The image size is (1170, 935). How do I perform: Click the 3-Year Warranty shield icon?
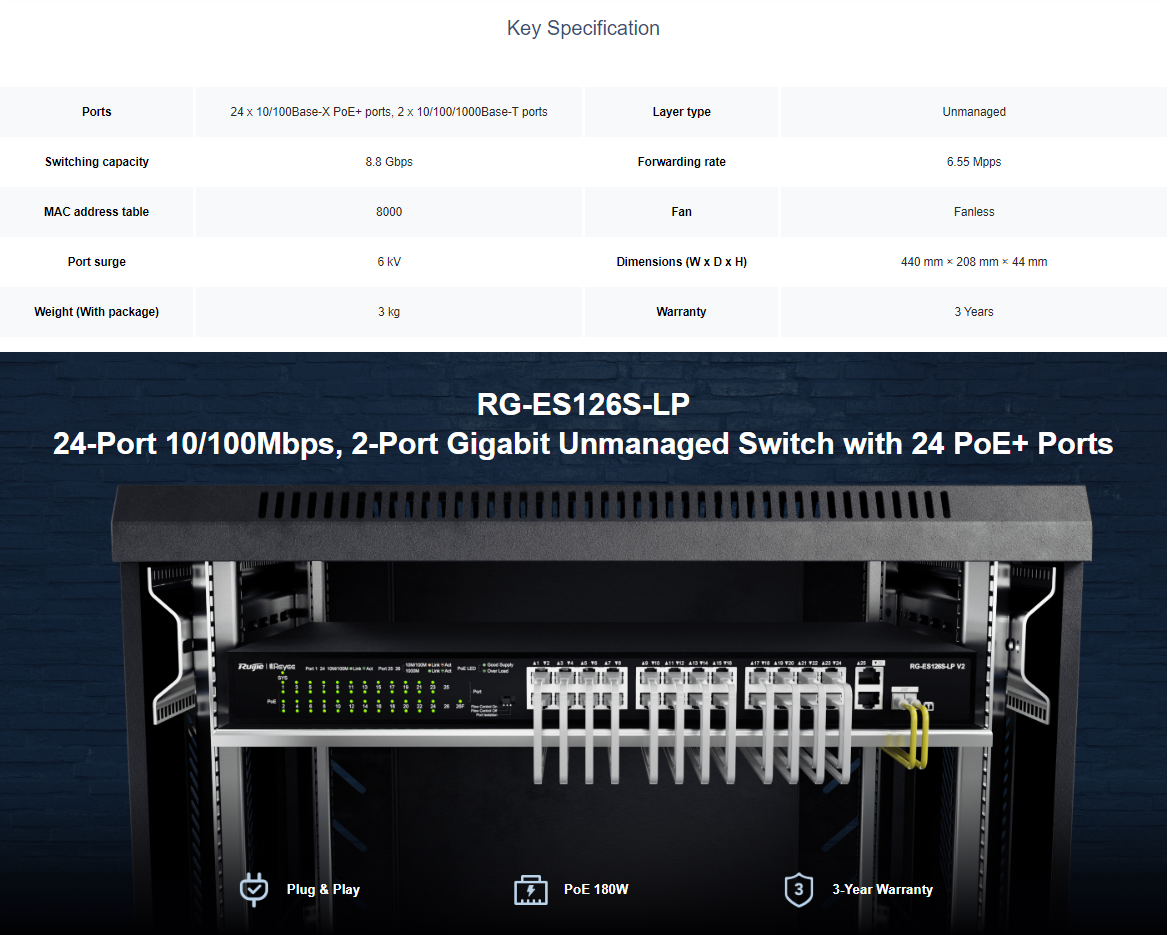(798, 889)
